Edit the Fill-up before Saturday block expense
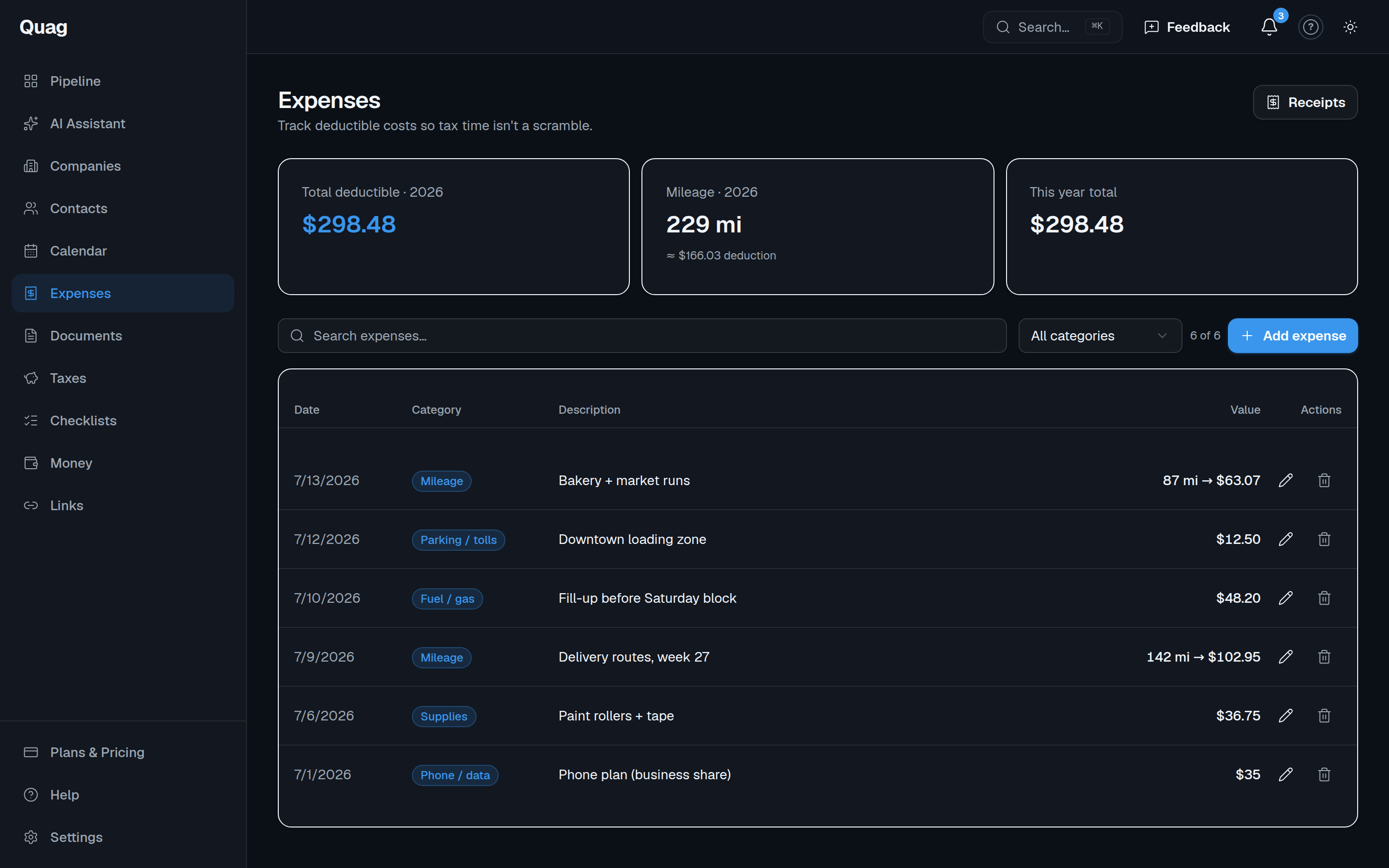Screen dimensions: 1389x868 click(1286, 598)
